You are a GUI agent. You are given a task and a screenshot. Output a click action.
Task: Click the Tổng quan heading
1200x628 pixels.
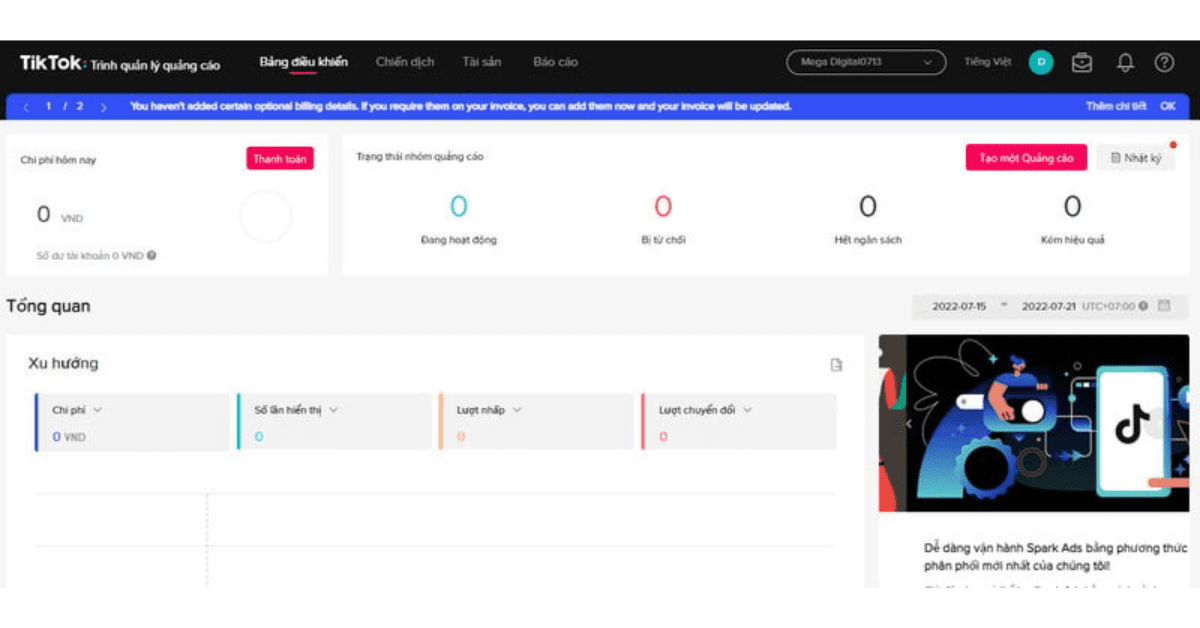point(48,306)
